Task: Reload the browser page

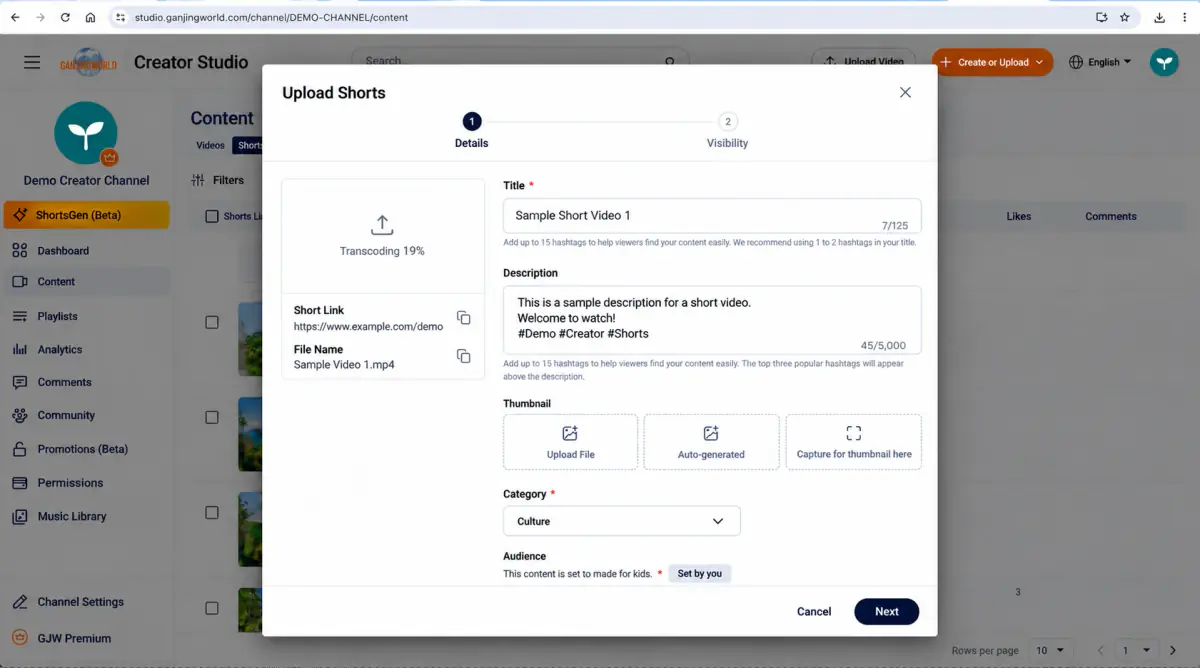Action: 65,17
